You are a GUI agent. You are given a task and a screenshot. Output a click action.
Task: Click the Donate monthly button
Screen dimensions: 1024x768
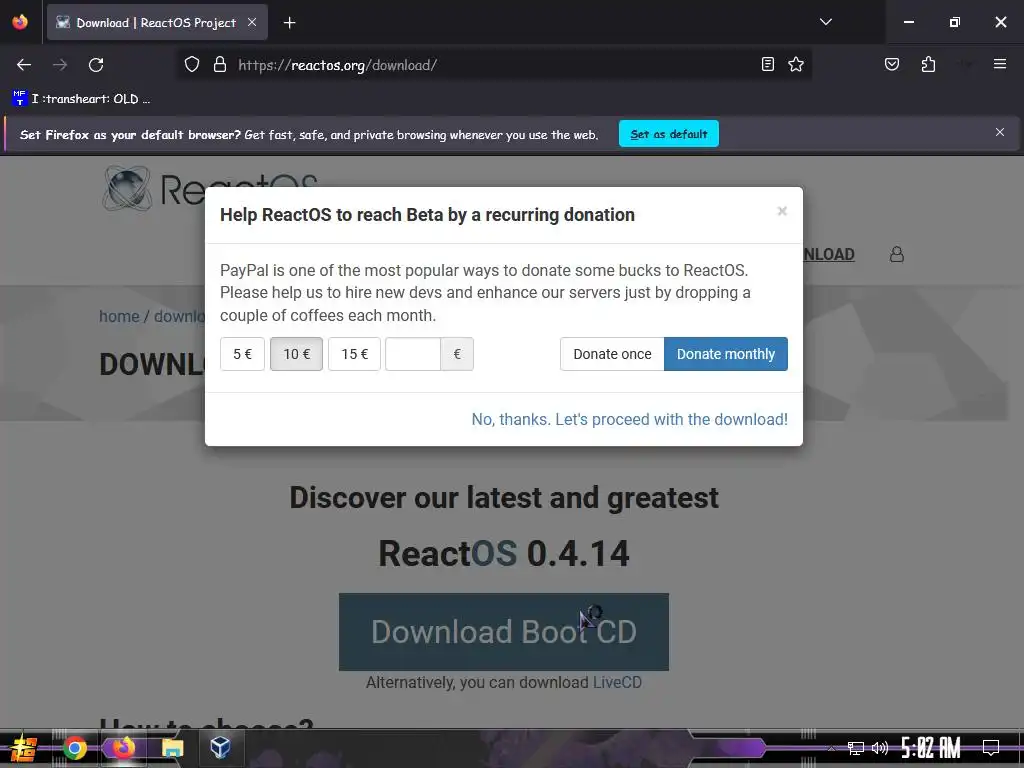click(726, 354)
